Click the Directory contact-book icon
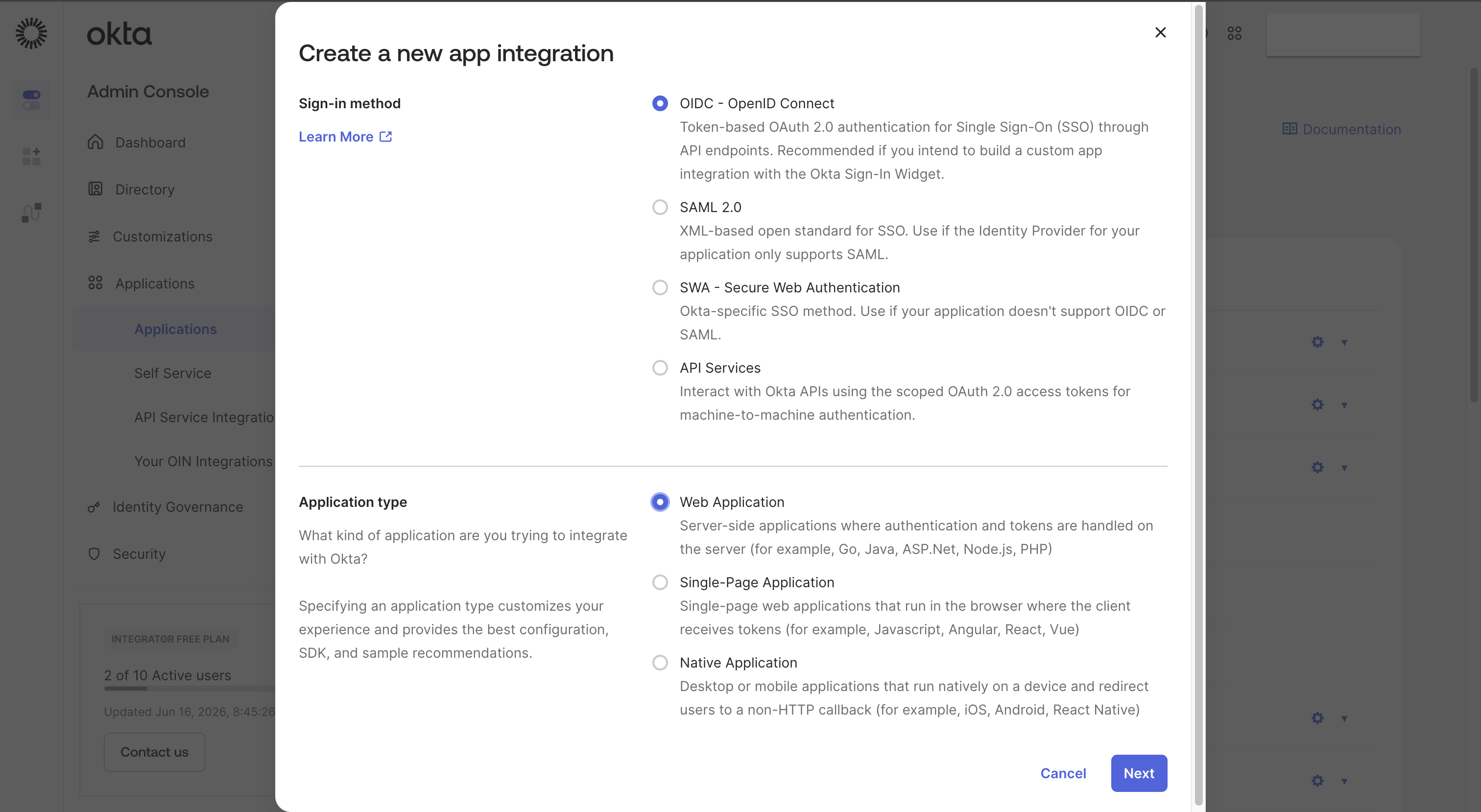The height and width of the screenshot is (812, 1481). (x=96, y=189)
